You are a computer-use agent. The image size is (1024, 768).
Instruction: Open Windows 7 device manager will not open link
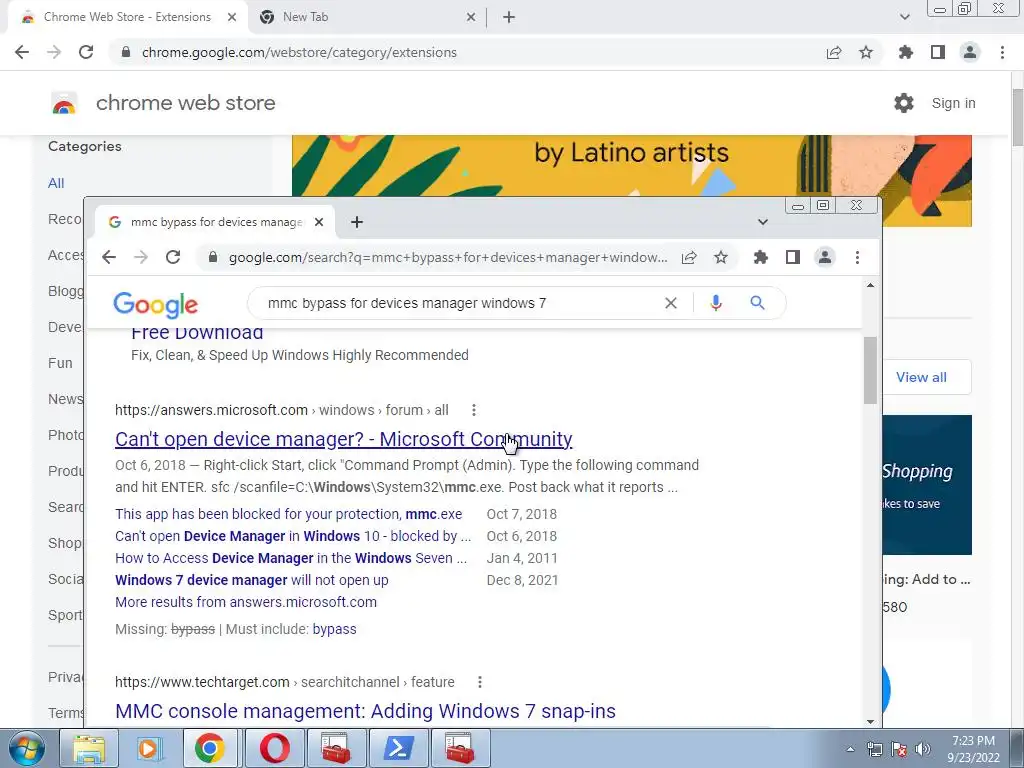(251, 580)
